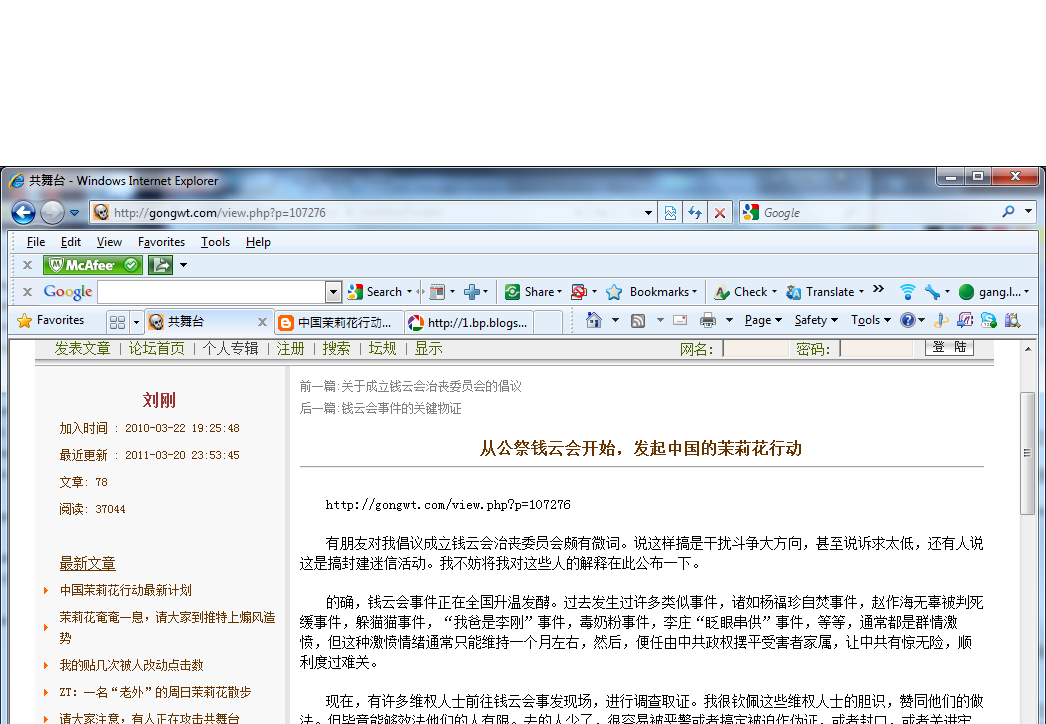
Task: Switch to the http://1.bp.blogs tab
Action: [469, 323]
